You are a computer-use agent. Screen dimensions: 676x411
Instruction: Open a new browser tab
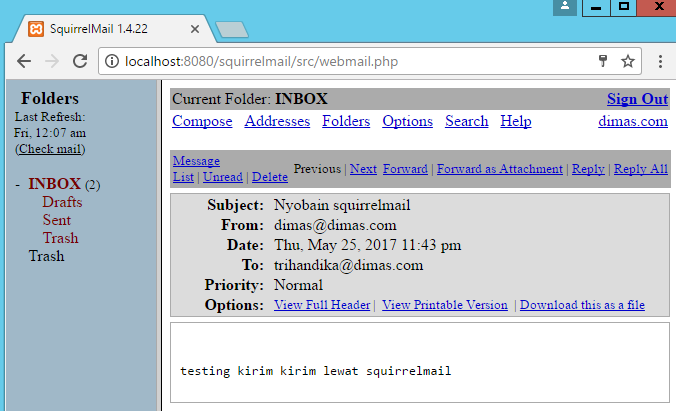[x=232, y=29]
